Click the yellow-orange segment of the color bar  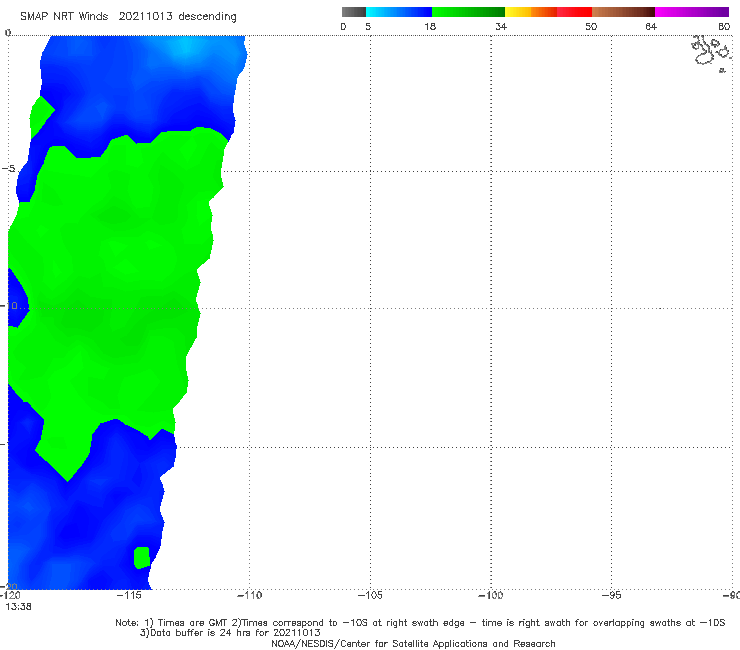[531, 12]
